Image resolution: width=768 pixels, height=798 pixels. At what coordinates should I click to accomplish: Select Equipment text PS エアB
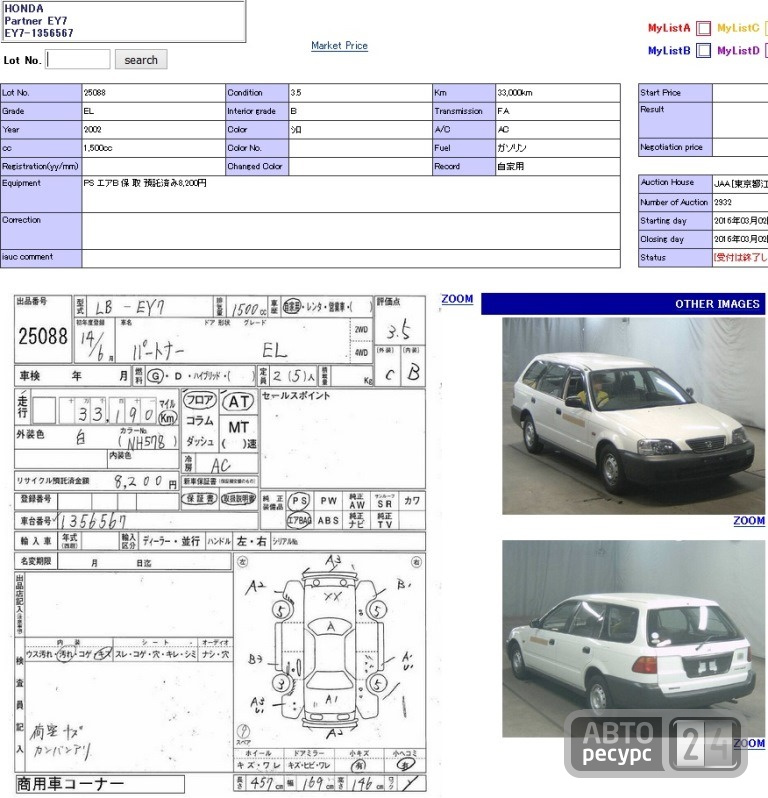point(101,183)
